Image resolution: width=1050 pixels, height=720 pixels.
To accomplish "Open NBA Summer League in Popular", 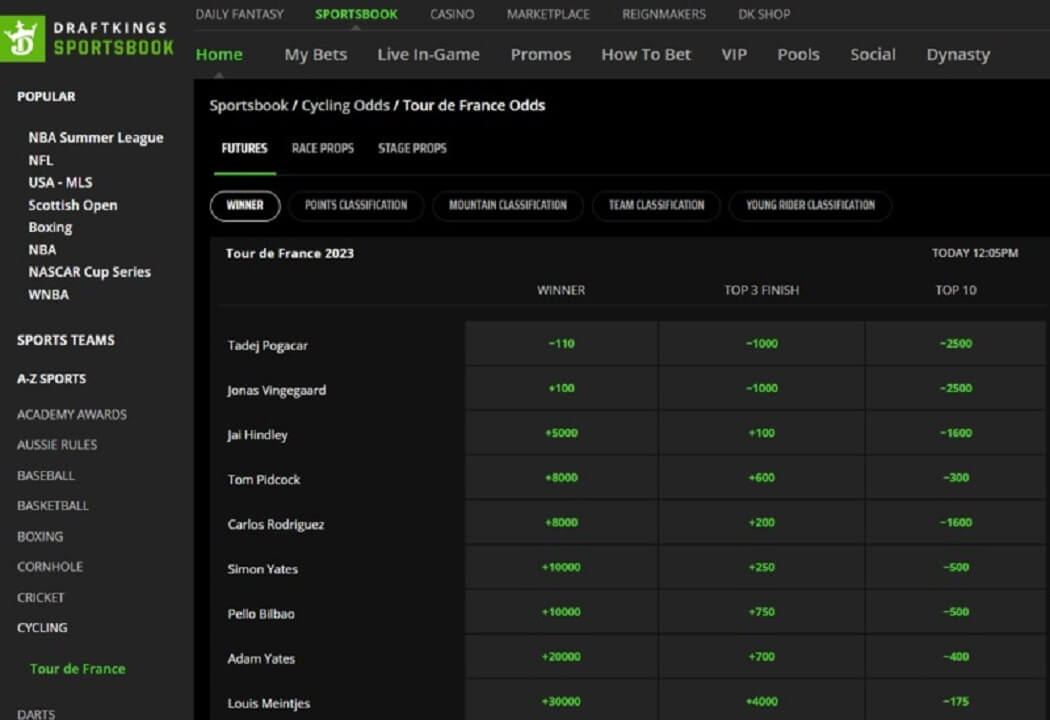I will pyautogui.click(x=96, y=137).
